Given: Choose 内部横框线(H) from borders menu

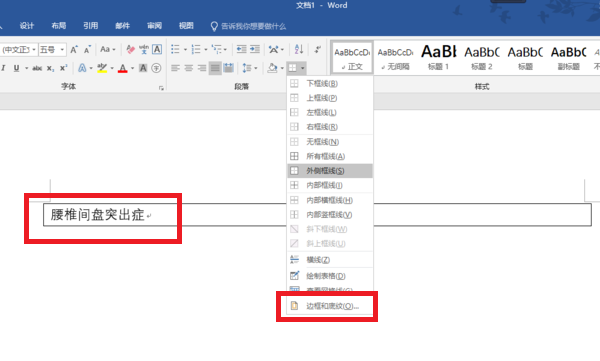Looking at the screenshot, I should click(x=330, y=200).
